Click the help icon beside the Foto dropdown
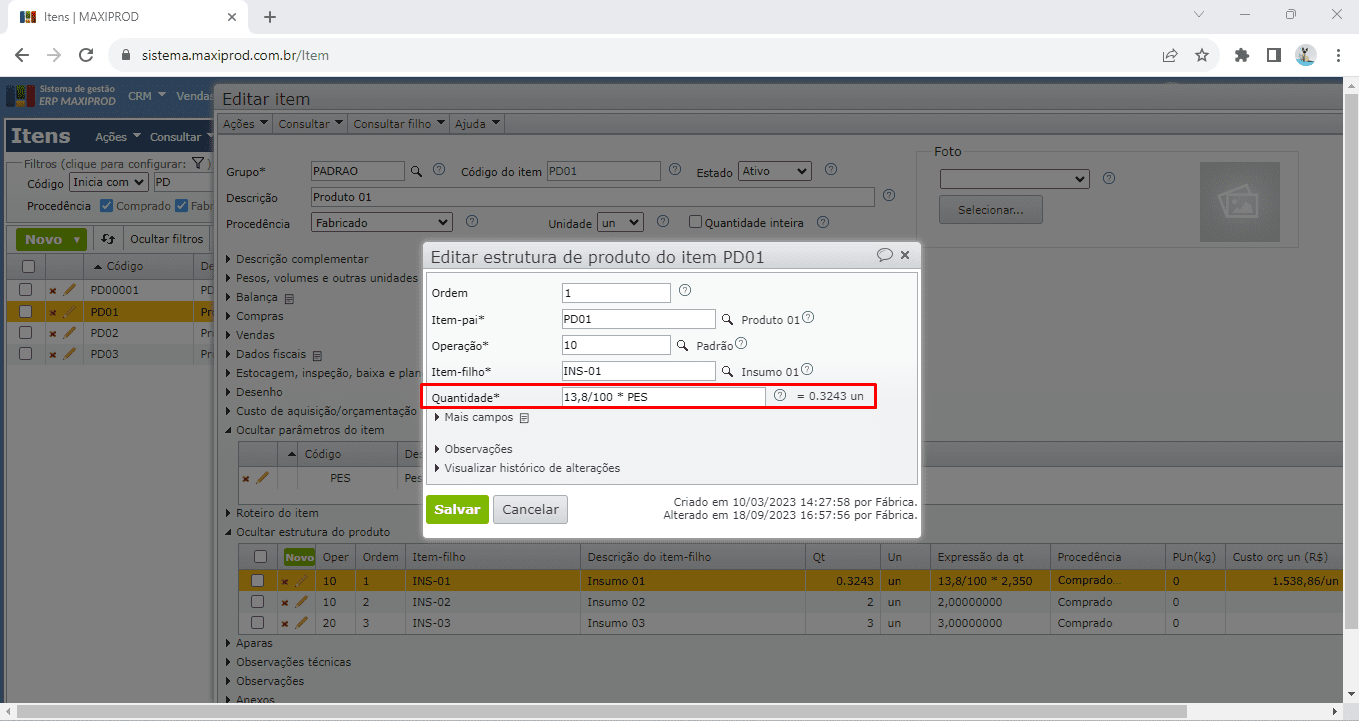This screenshot has width=1359, height=721. point(1108,178)
